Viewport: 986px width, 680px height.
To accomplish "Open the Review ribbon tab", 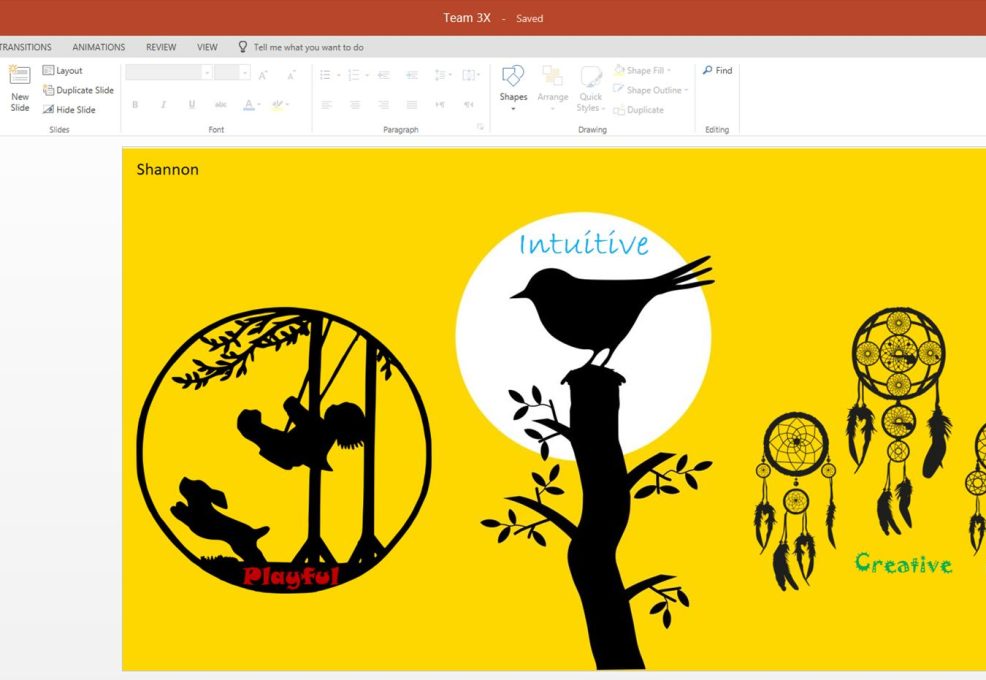I will point(160,46).
